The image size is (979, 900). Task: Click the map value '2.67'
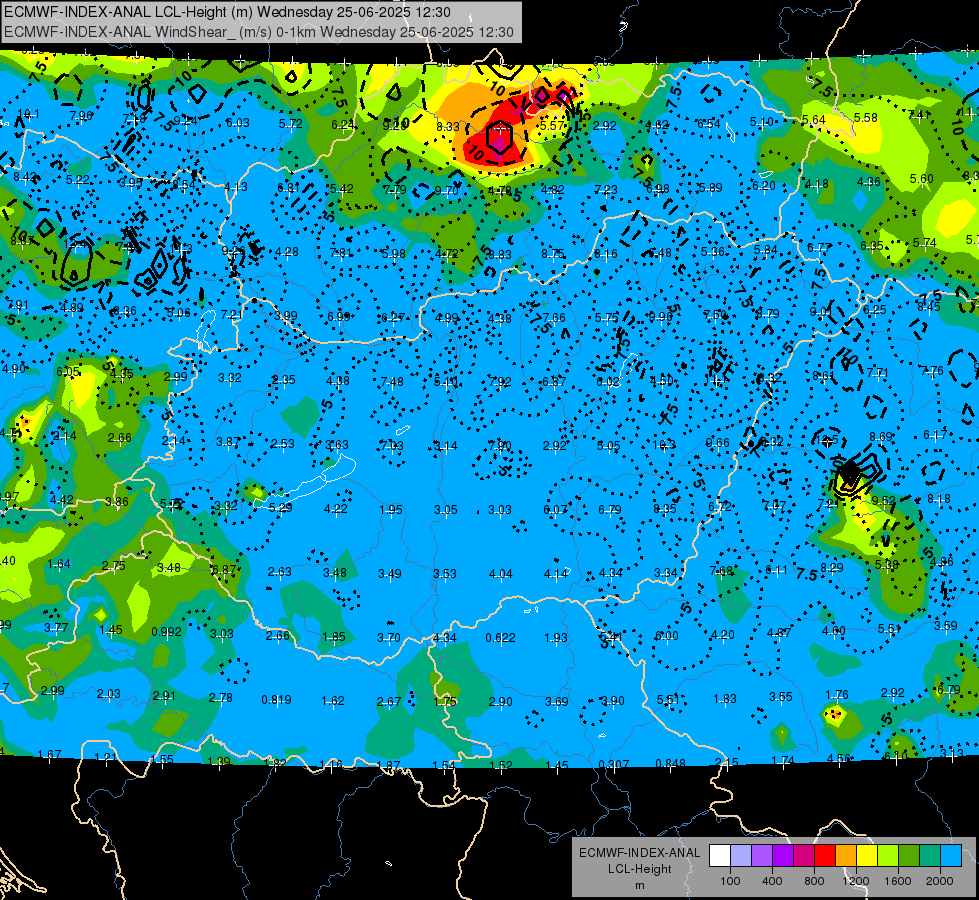click(x=388, y=702)
